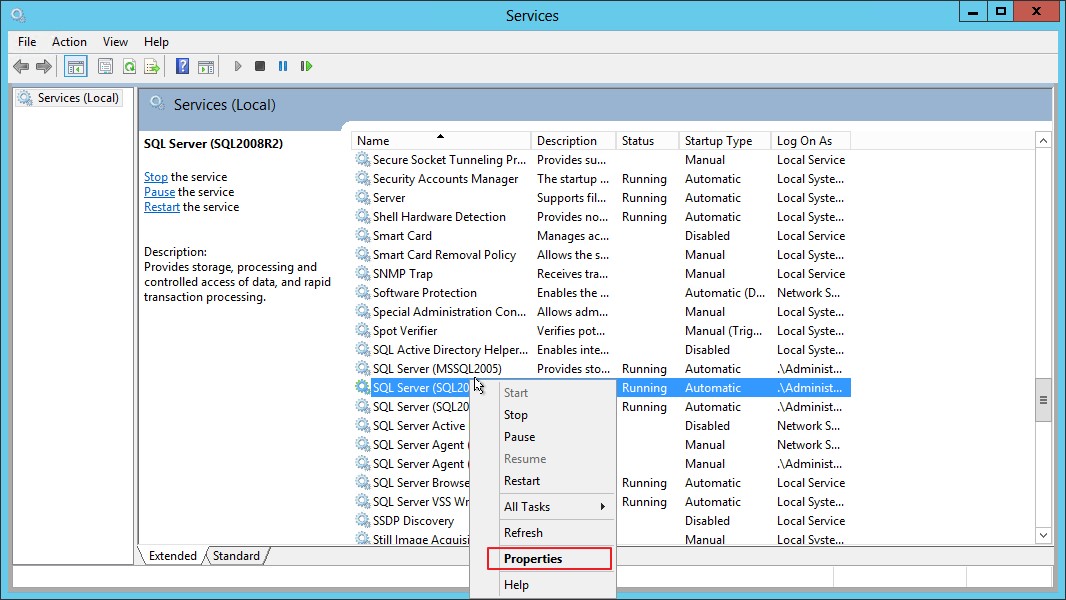Click the Properties sheet toolbar icon
This screenshot has height=600, width=1066.
coord(105,67)
